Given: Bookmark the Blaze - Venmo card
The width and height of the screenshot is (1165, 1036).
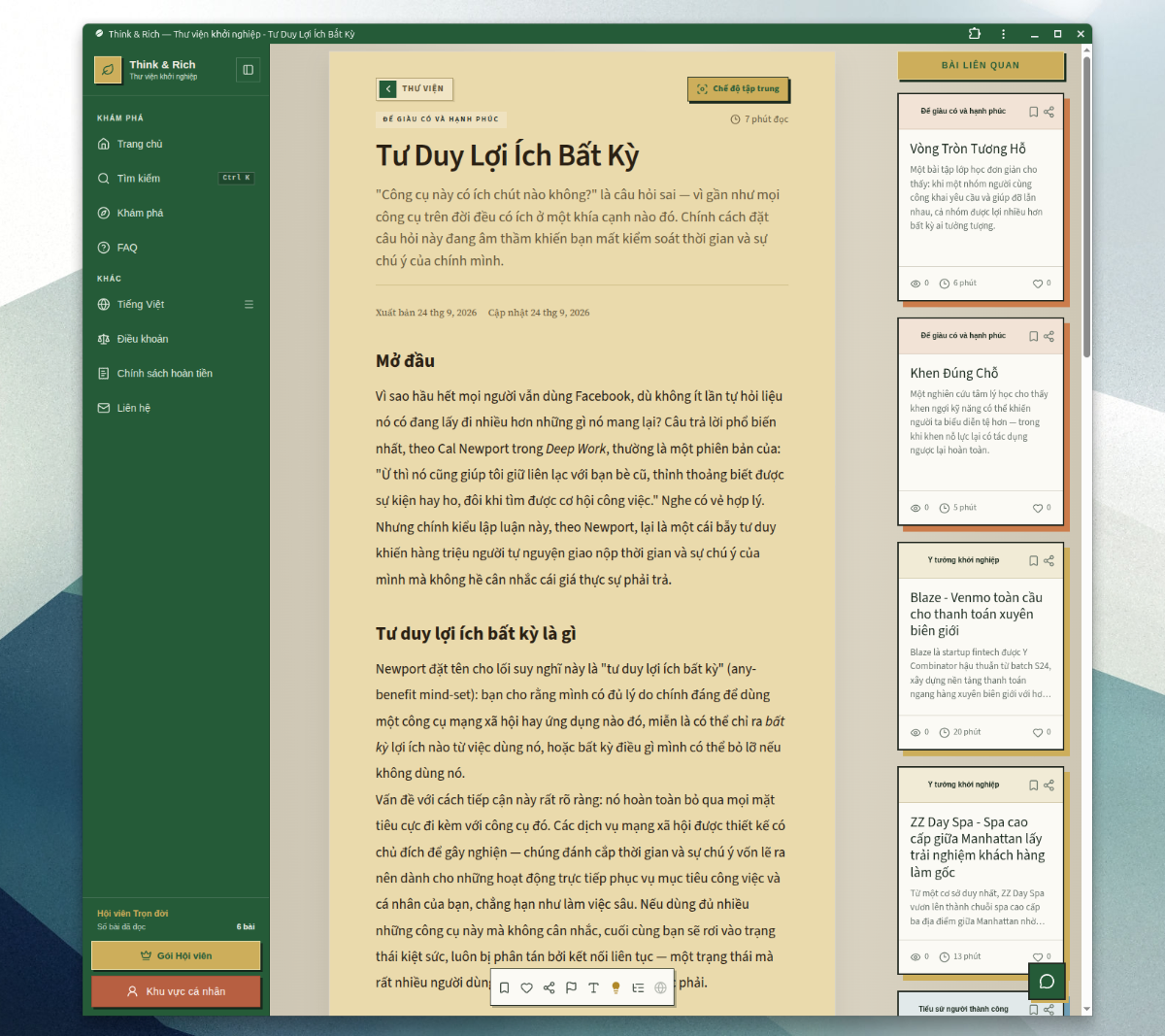Looking at the screenshot, I should pos(1033,560).
